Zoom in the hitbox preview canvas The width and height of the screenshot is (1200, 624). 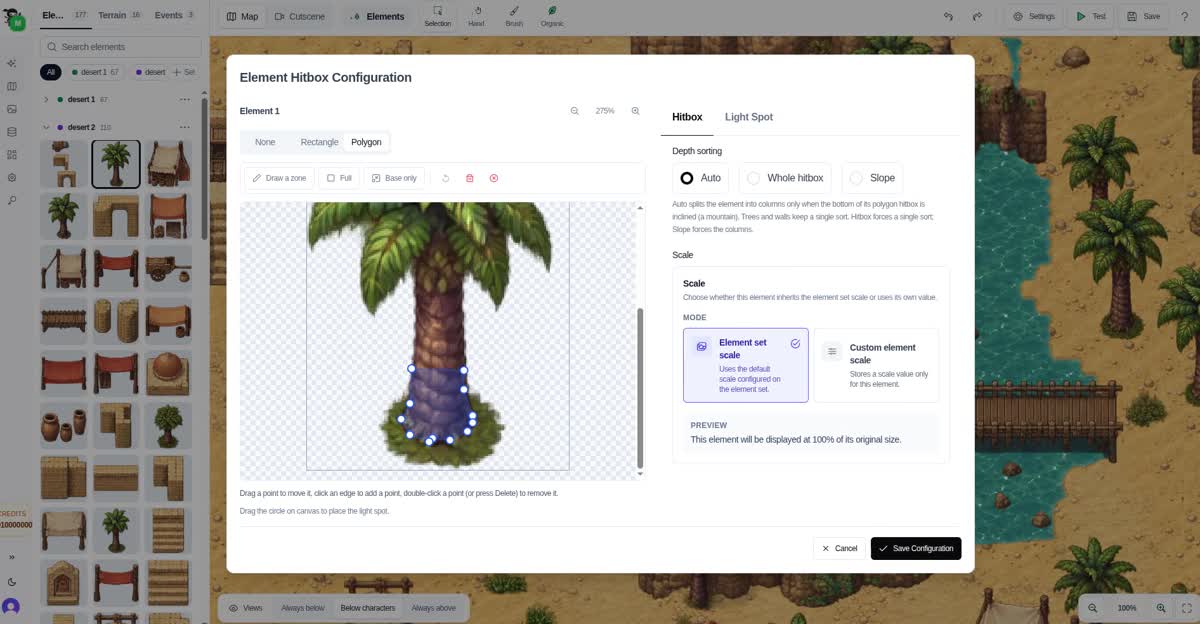[x=635, y=111]
